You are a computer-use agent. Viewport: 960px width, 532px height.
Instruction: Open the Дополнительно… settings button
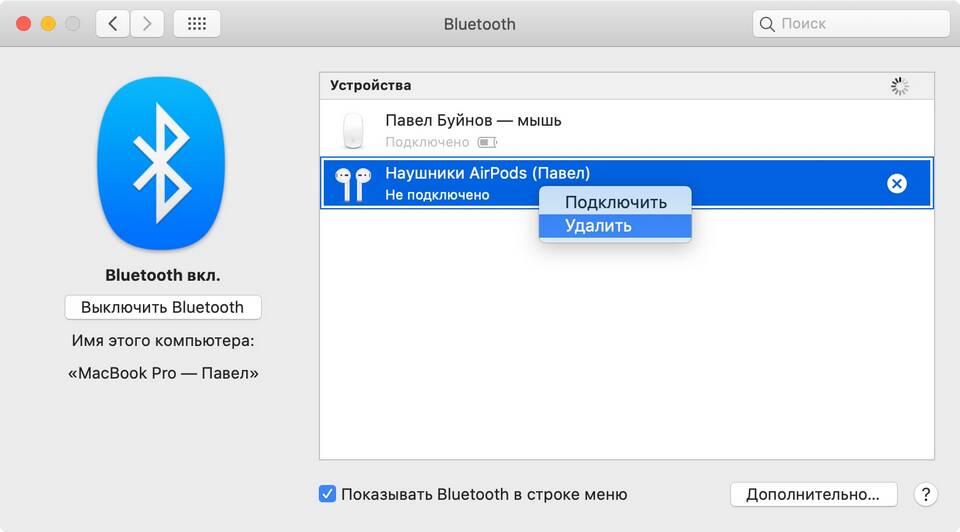point(813,494)
